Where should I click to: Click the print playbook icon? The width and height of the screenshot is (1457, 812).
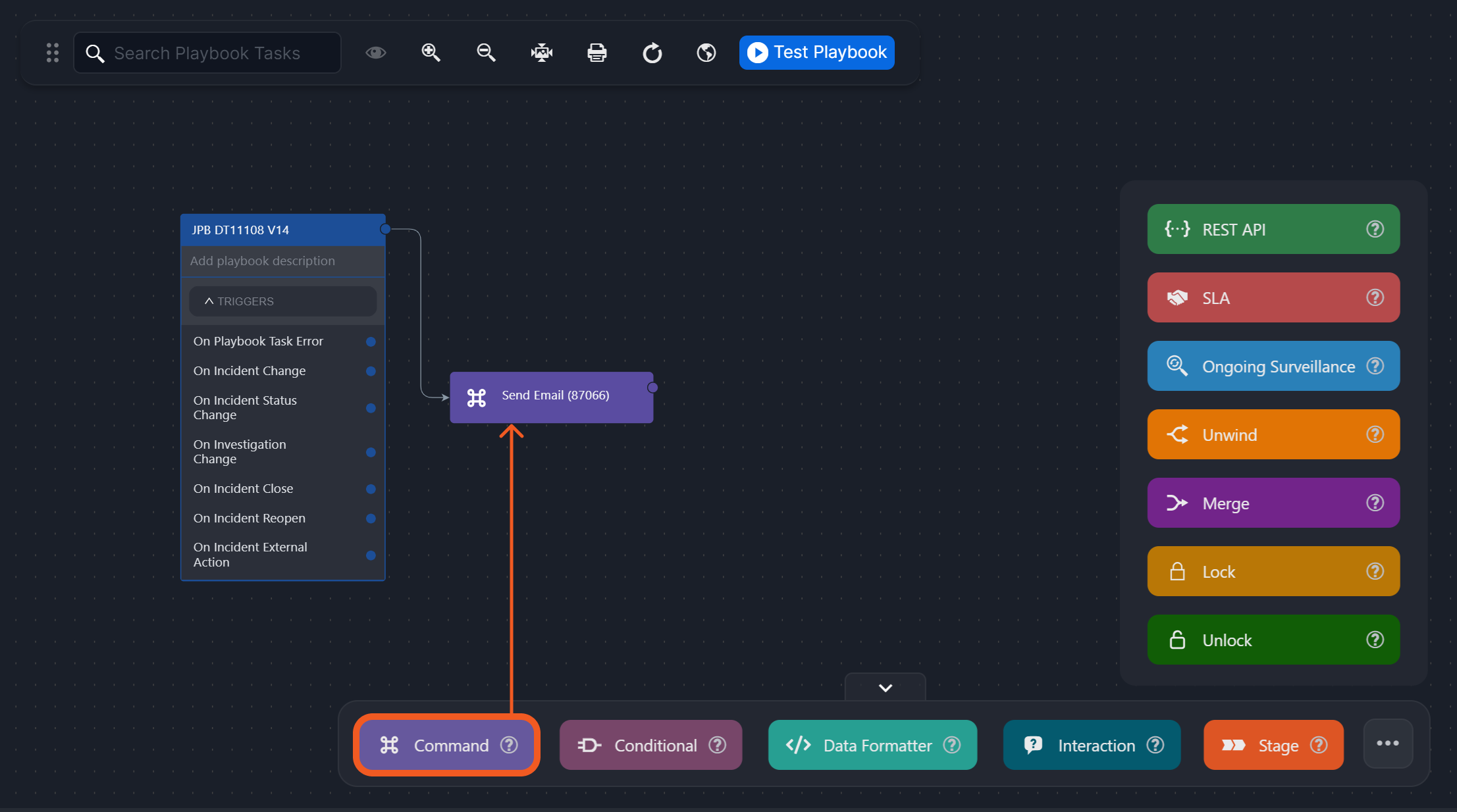pos(596,53)
